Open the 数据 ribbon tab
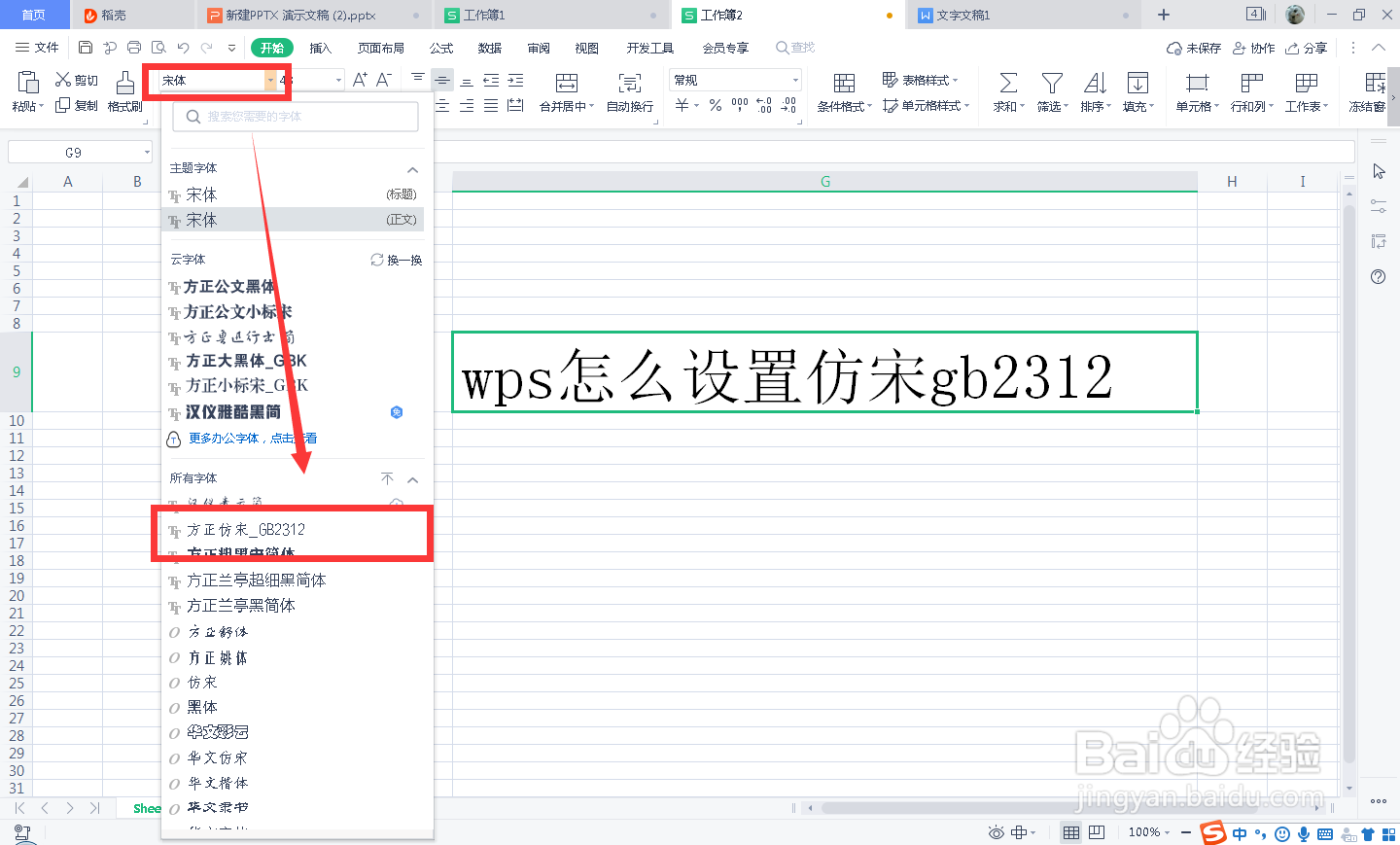This screenshot has height=845, width=1400. click(x=490, y=48)
